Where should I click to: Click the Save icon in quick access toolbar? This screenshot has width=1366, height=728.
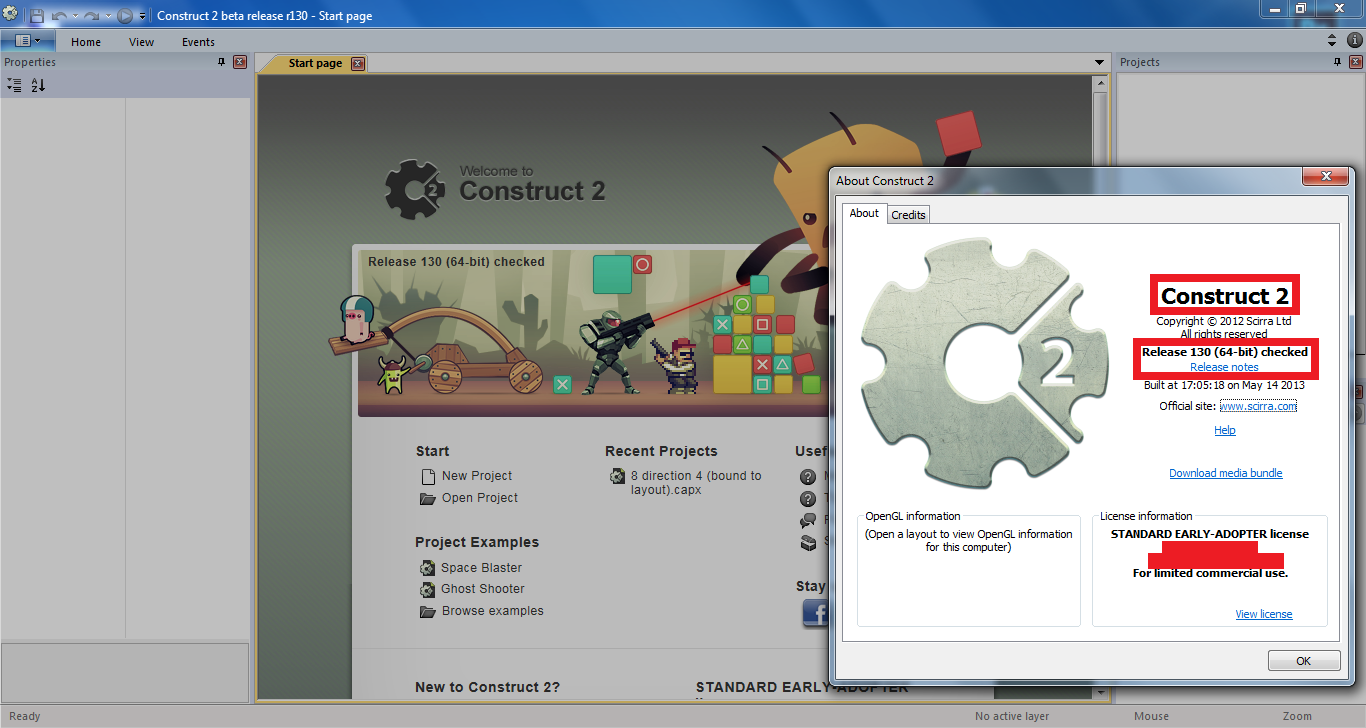click(x=37, y=15)
